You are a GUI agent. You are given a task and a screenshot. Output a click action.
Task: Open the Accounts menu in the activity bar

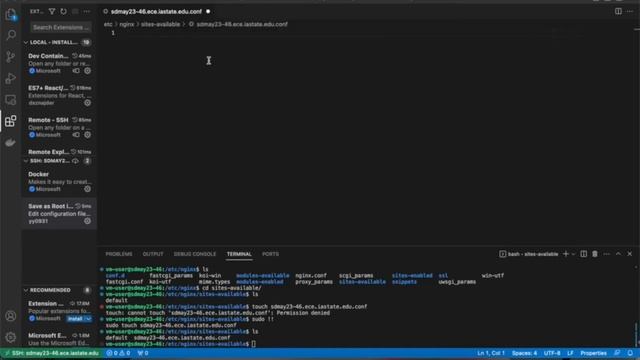pyautogui.click(x=11, y=316)
